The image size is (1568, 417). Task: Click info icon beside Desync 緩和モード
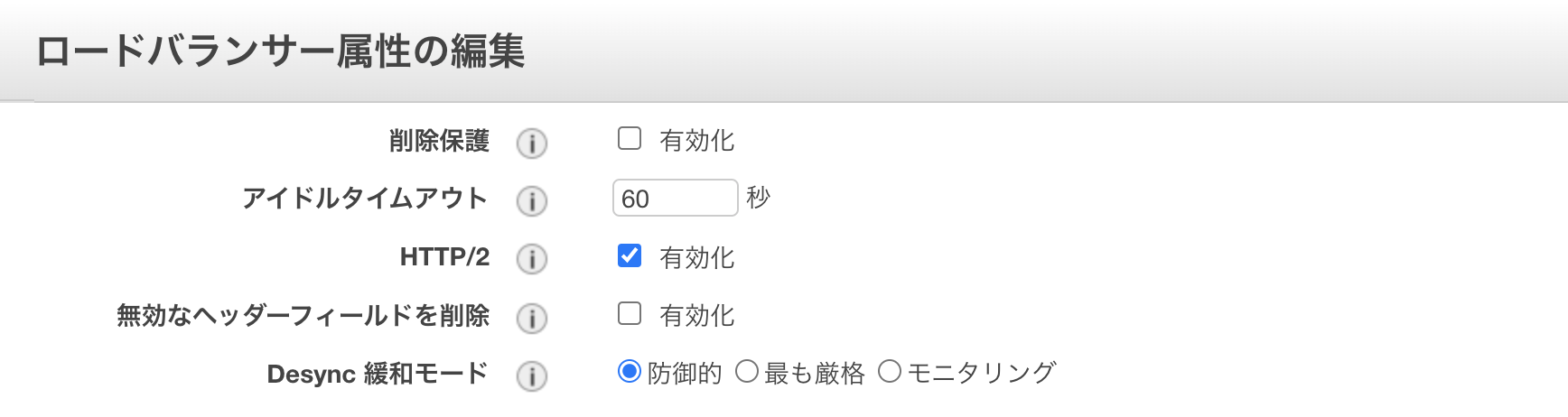tap(532, 375)
